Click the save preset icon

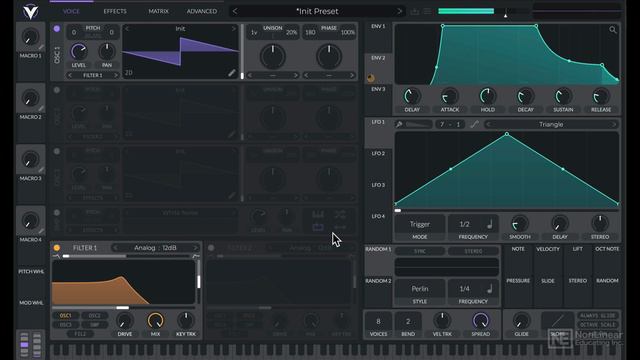pyautogui.click(x=414, y=11)
